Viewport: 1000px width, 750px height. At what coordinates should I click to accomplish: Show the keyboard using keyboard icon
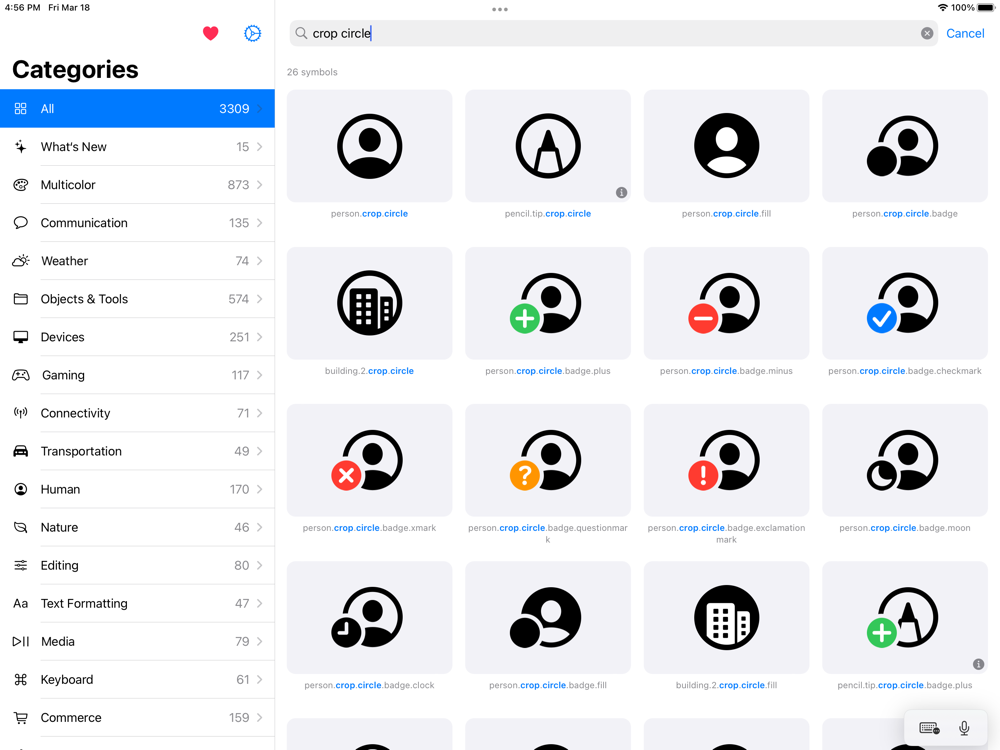pyautogui.click(x=929, y=728)
